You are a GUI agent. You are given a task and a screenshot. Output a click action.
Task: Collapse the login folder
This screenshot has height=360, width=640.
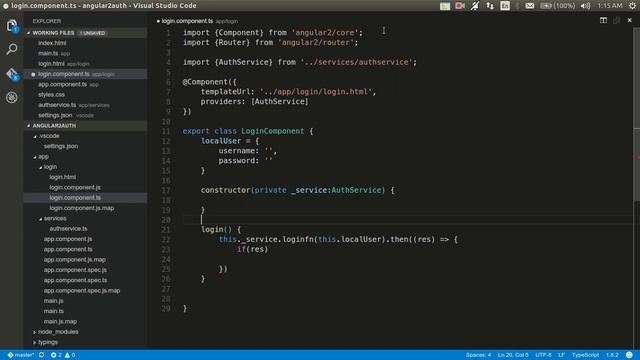click(50, 167)
